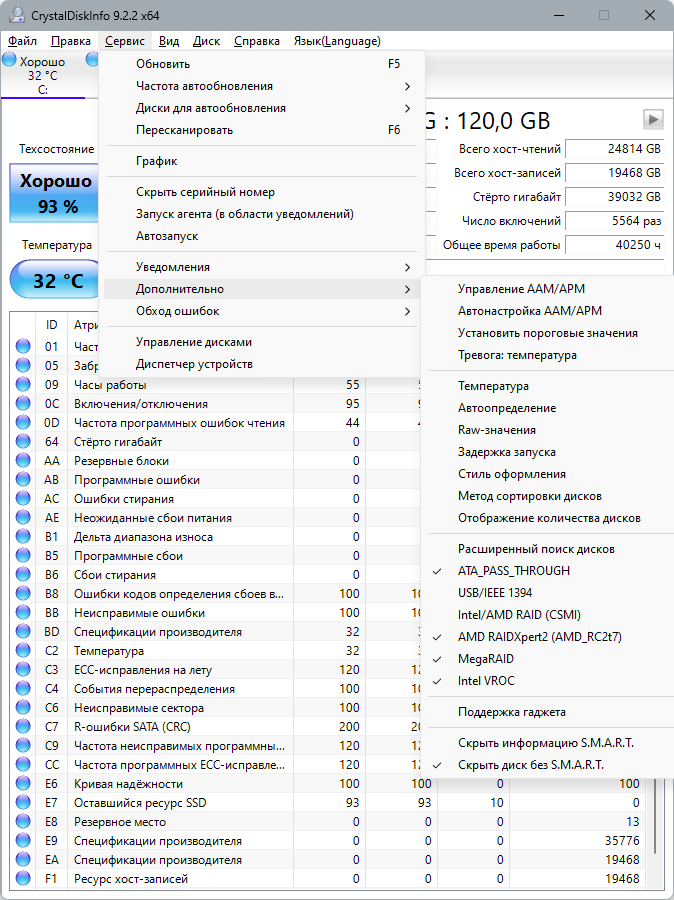Click the next disk arrow button
The image size is (674, 900).
pyautogui.click(x=653, y=120)
